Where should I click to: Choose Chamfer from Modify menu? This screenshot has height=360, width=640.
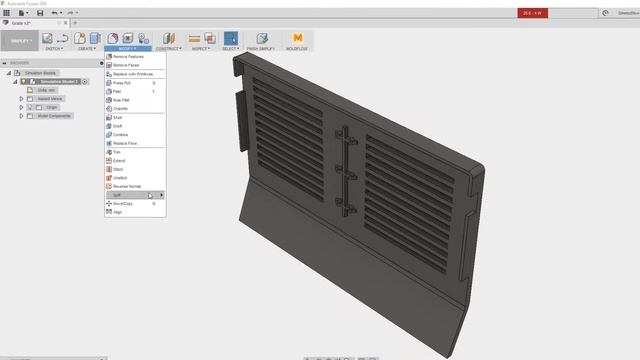135,109
